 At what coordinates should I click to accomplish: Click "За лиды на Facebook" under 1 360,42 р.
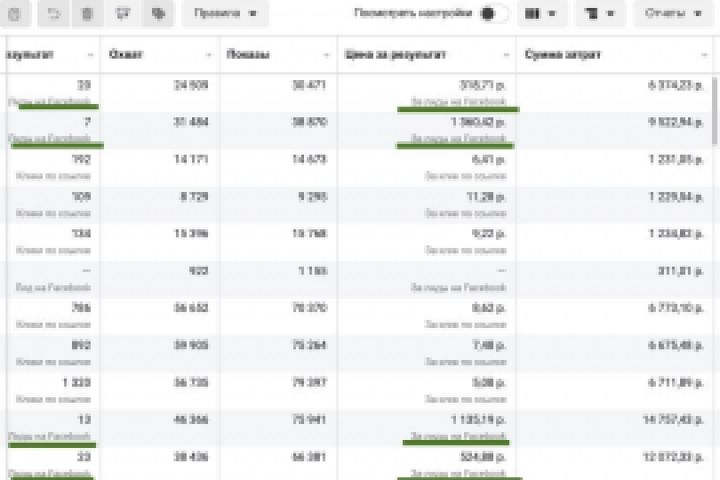click(458, 138)
